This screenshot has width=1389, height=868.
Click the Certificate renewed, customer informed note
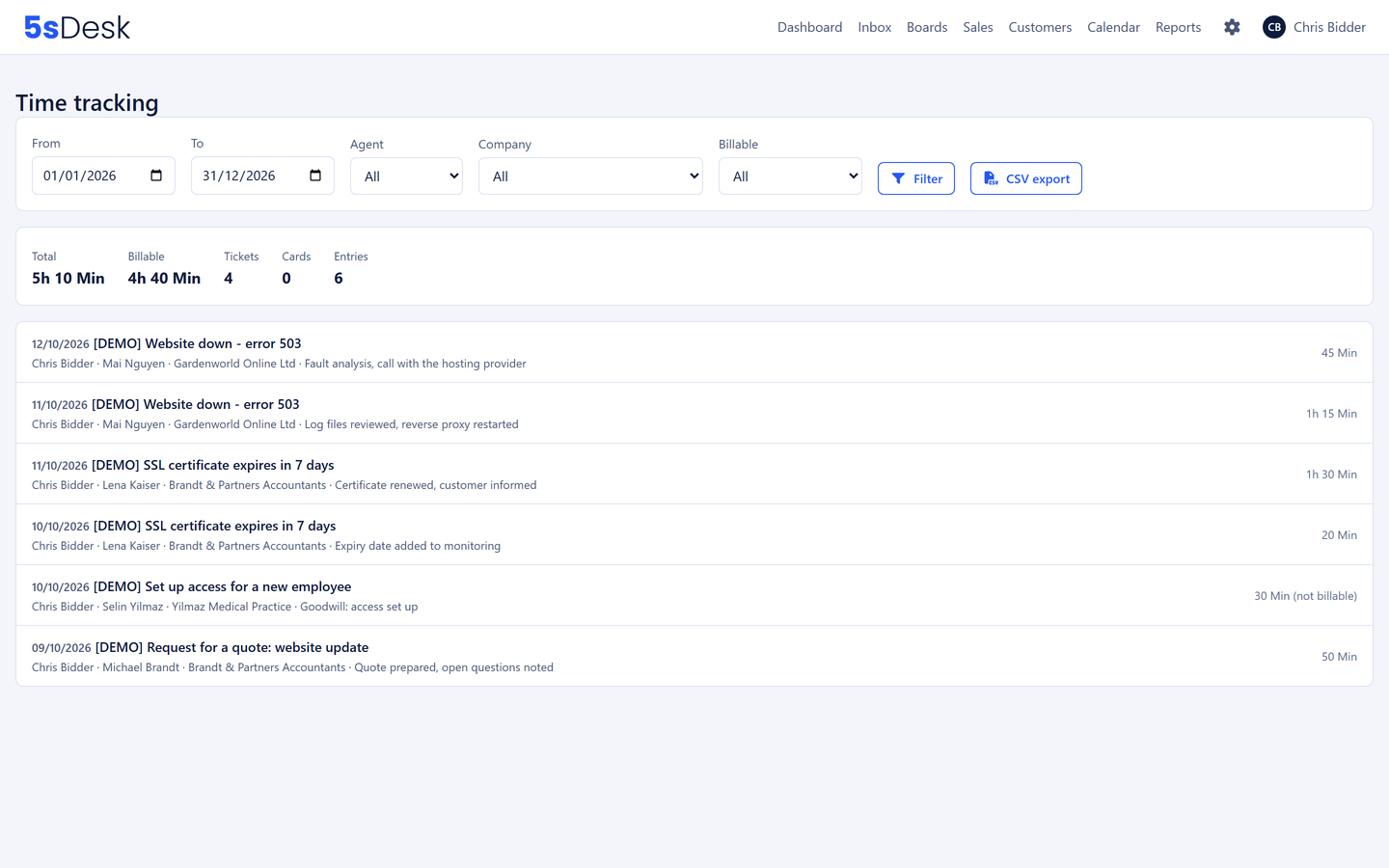coord(436,485)
